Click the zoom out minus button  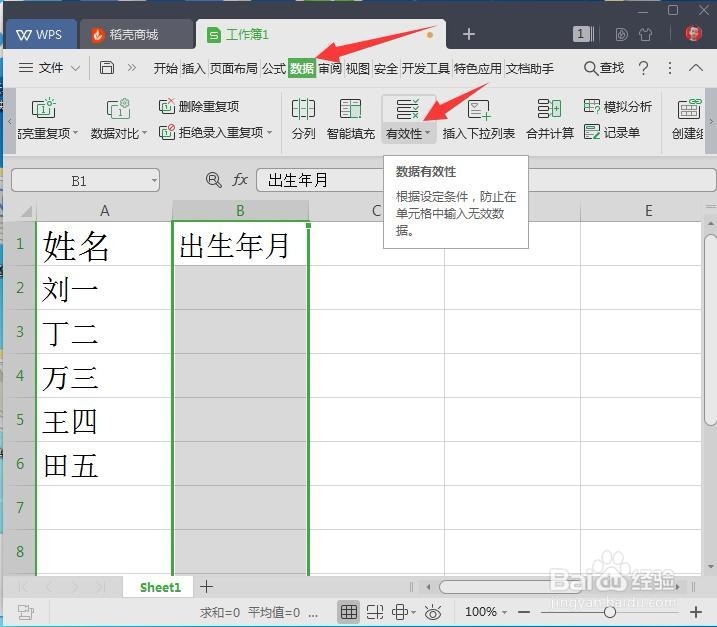click(x=524, y=612)
